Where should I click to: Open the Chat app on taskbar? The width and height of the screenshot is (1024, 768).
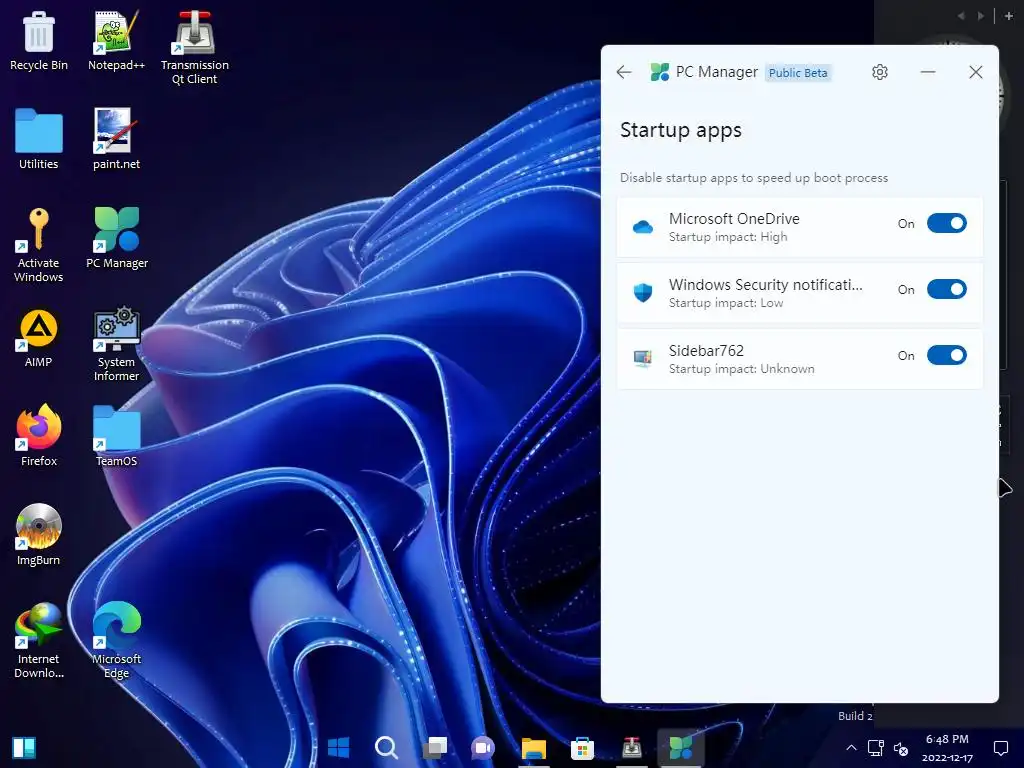(483, 748)
